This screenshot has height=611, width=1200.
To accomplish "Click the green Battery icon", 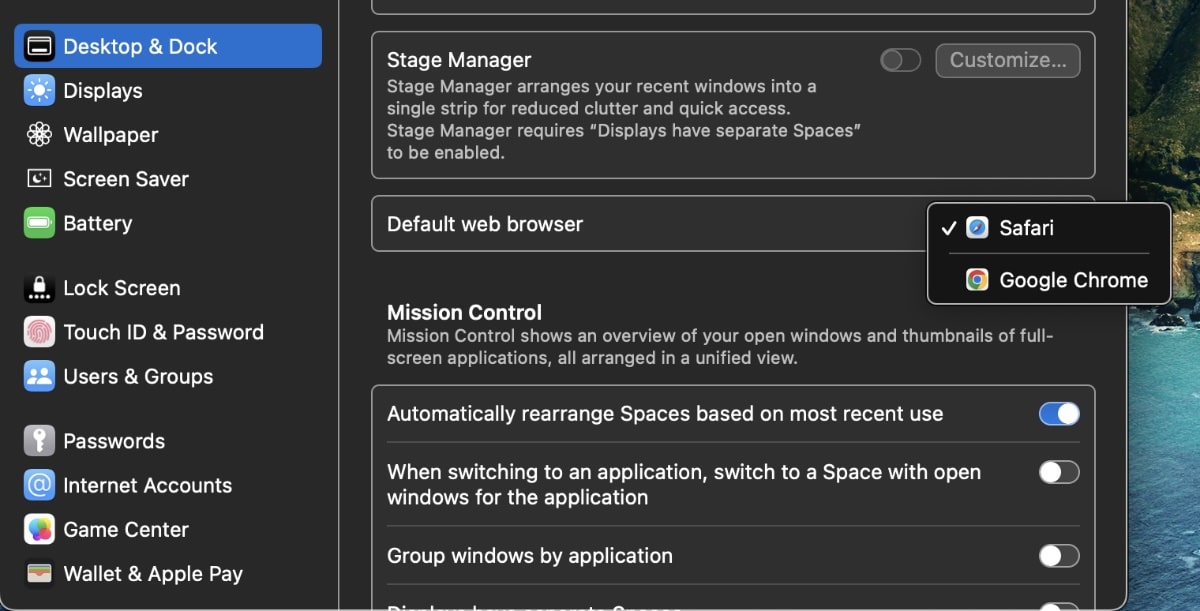I will (x=40, y=223).
